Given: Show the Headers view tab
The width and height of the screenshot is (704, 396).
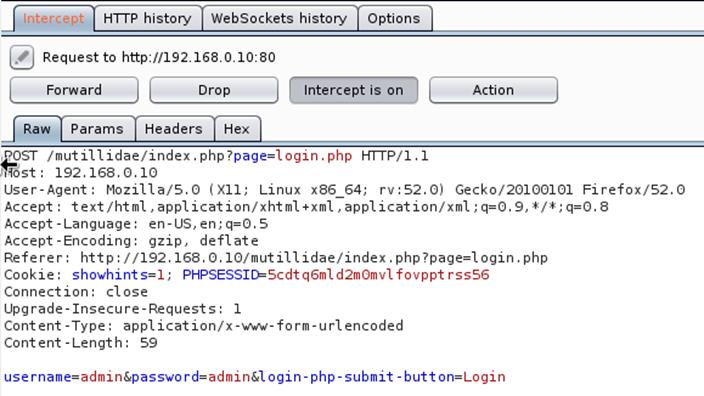Looking at the screenshot, I should [x=174, y=129].
